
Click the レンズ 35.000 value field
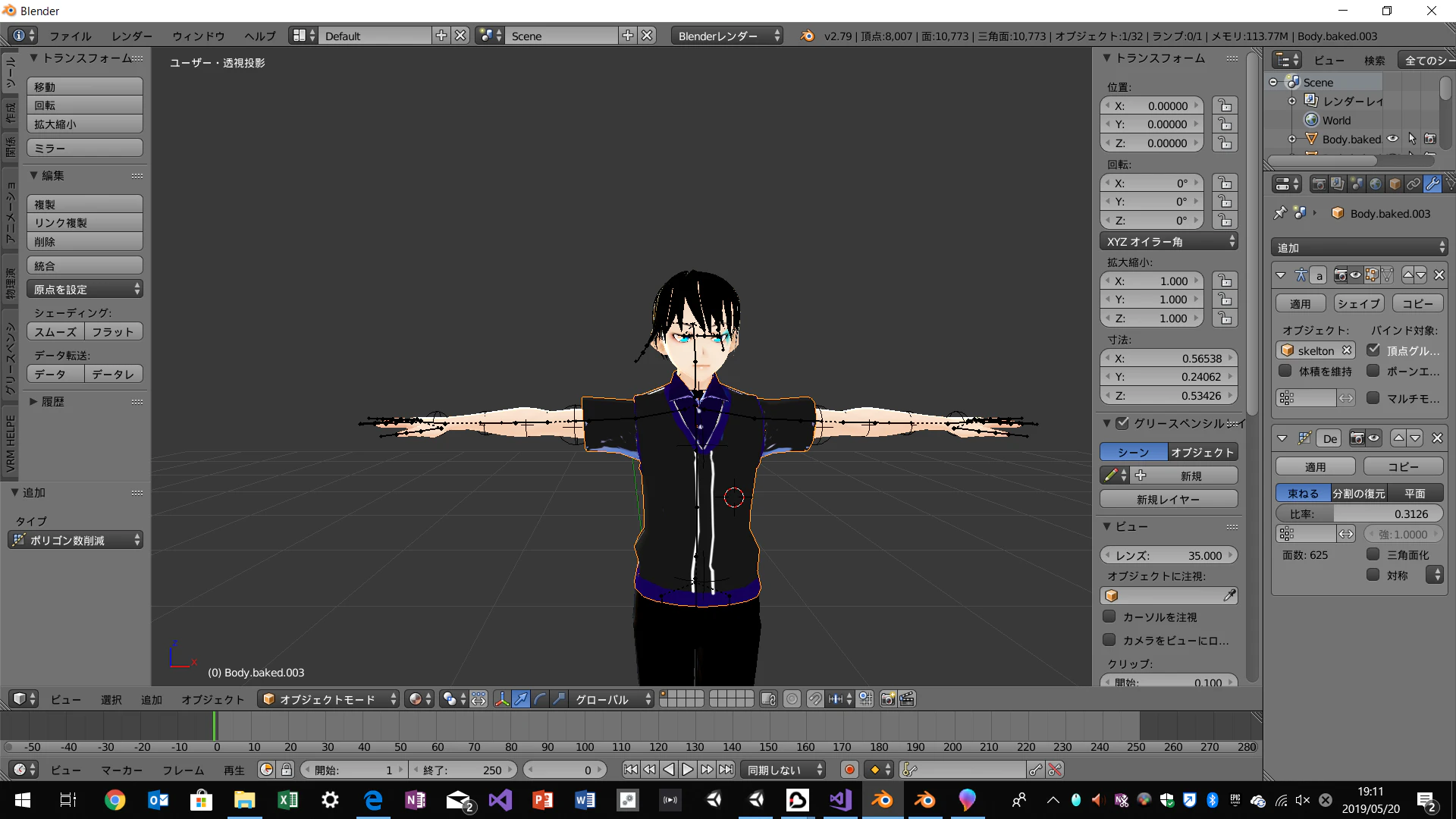(1169, 555)
